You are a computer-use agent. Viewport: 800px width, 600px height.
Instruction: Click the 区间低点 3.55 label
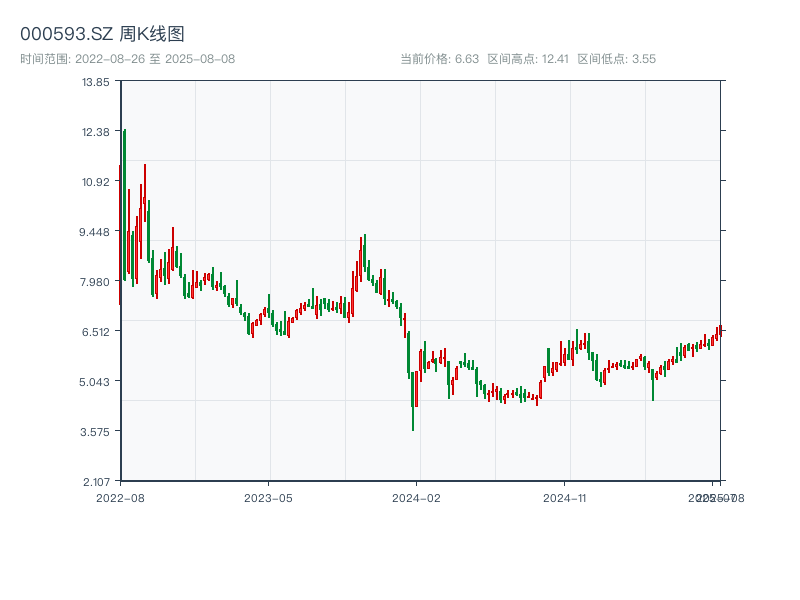click(x=616, y=59)
